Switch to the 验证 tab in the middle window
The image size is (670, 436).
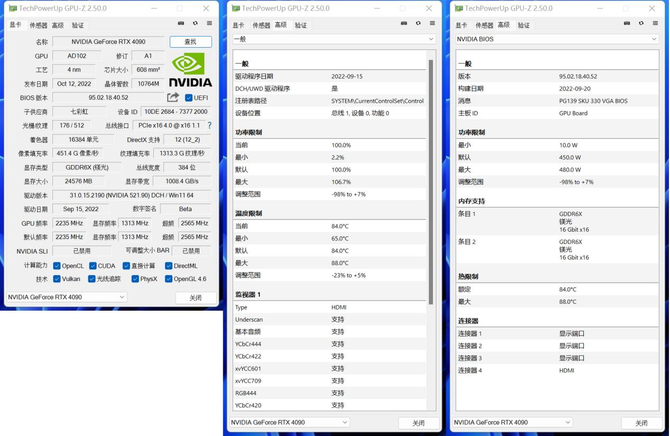301,25
